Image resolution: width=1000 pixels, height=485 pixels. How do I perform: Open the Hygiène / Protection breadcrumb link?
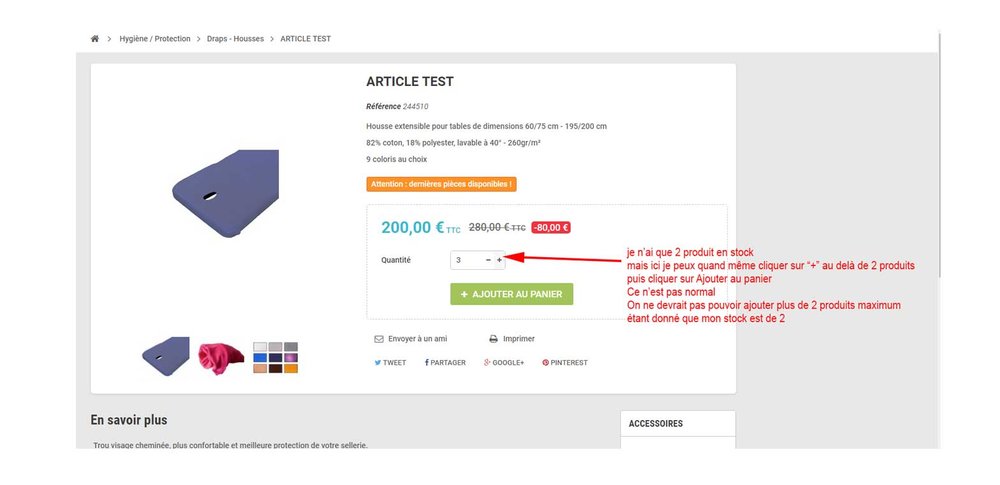click(x=154, y=39)
